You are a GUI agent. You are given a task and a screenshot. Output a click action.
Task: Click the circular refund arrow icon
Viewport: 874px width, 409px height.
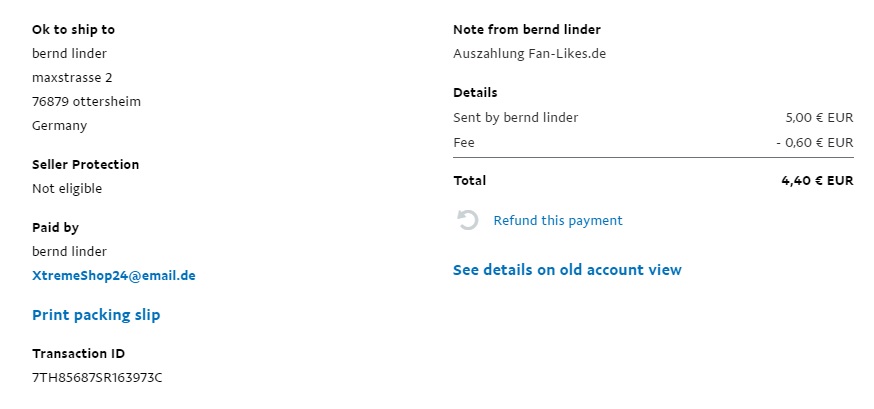point(467,220)
